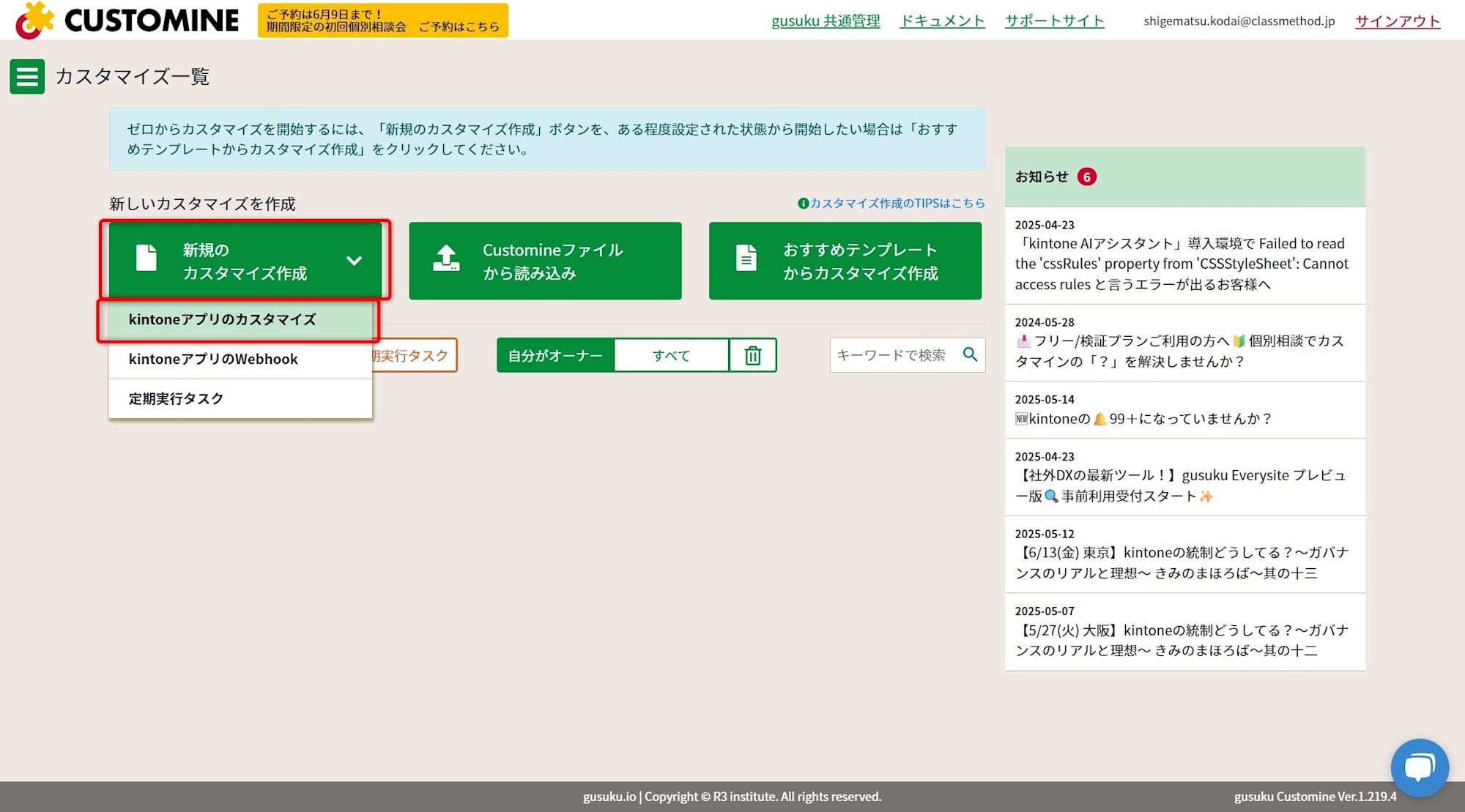Open the 5/27(火) 大阪 kintone統制 notice
This screenshot has height=812, width=1465.
(1184, 632)
